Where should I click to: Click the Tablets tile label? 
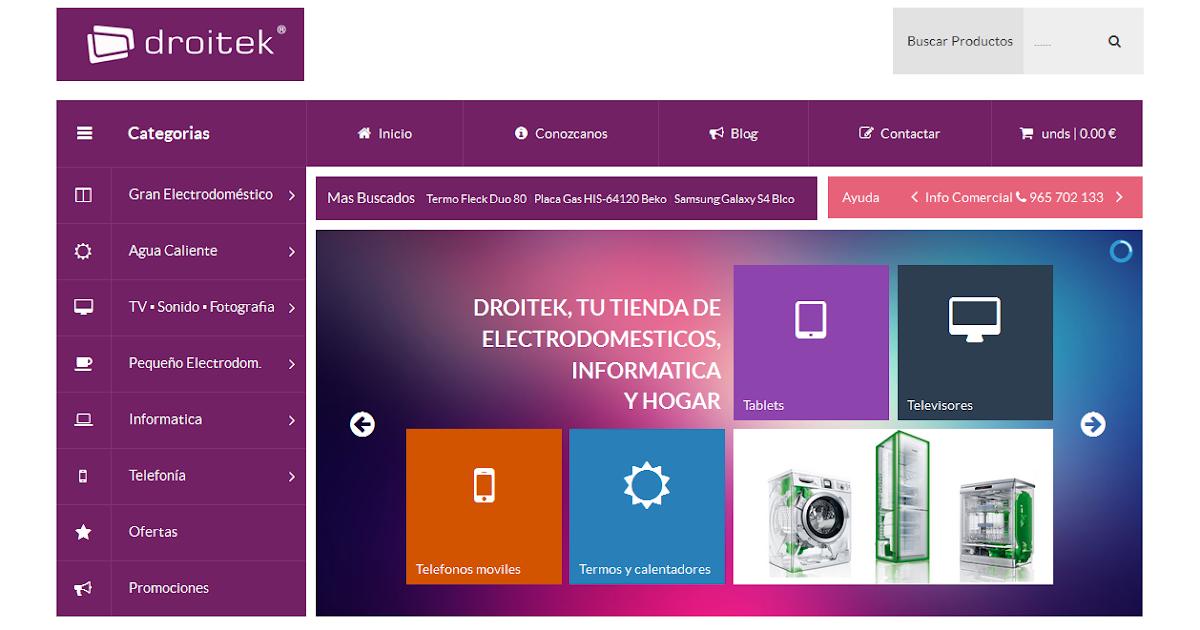(x=763, y=405)
